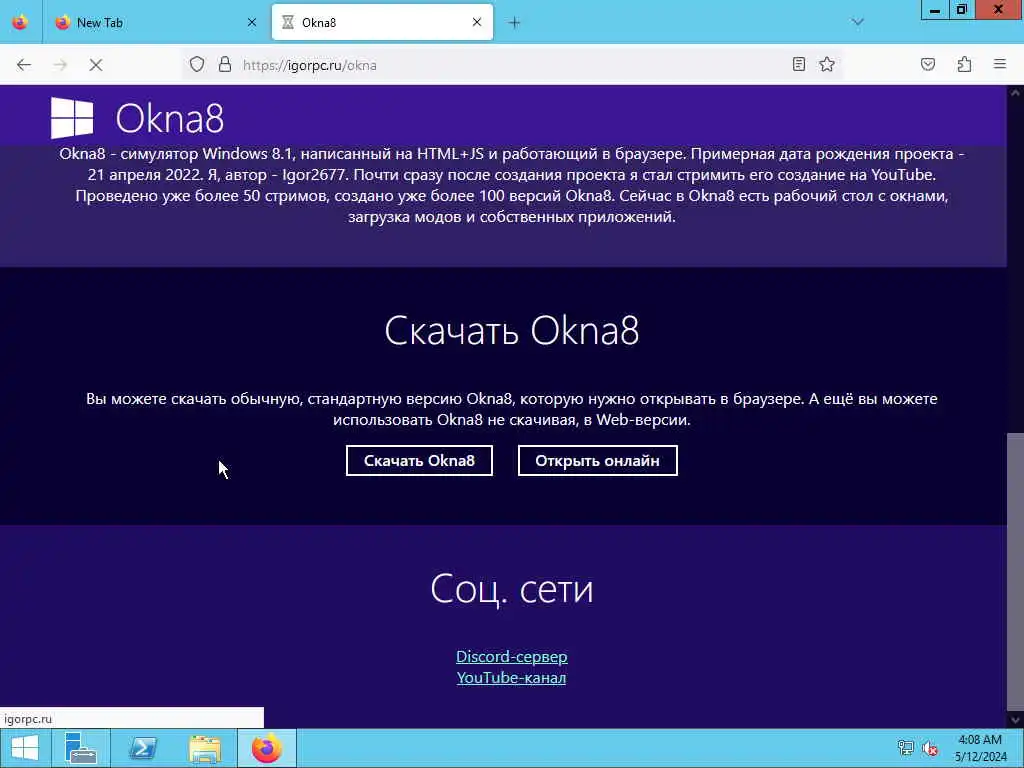Click the Okna8 header title
Image resolution: width=1024 pixels, height=768 pixels.
coord(170,118)
